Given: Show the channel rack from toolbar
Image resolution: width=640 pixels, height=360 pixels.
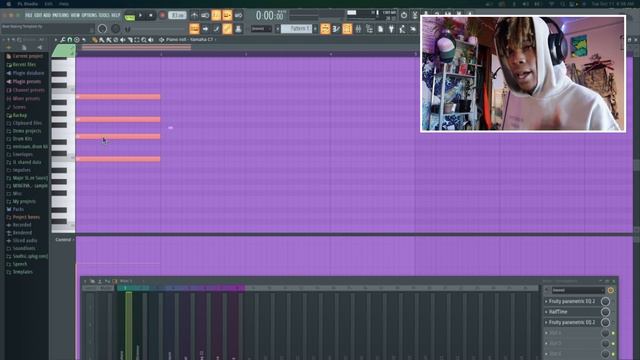Looking at the screenshot, I should click(x=347, y=29).
